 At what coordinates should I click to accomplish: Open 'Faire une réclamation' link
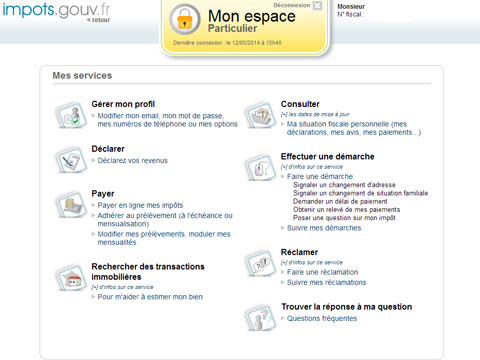(x=322, y=272)
